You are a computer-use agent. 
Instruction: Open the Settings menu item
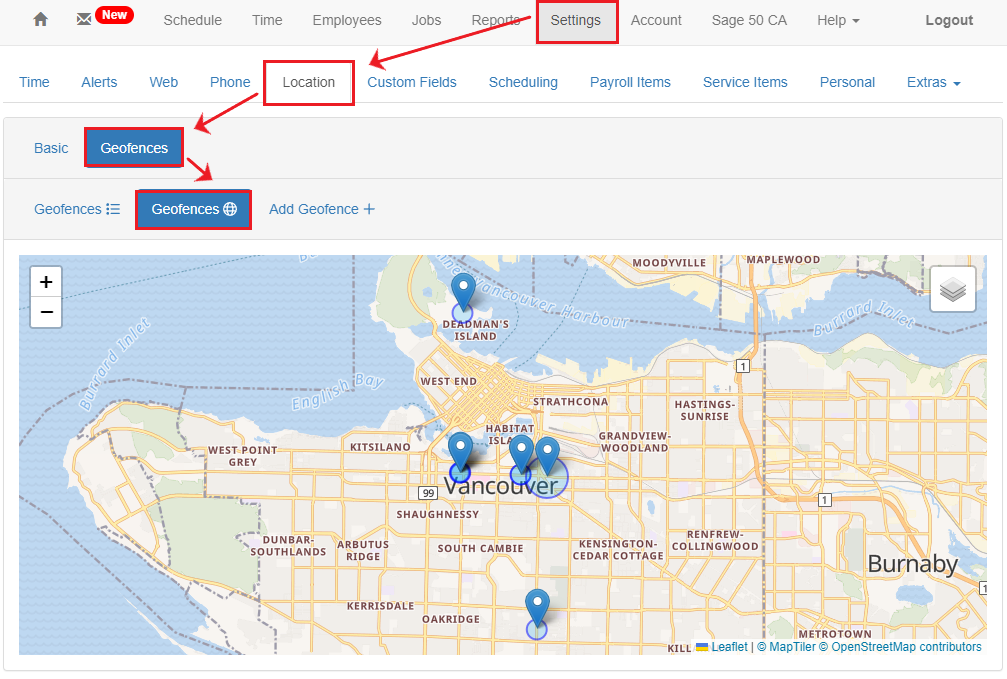tap(577, 19)
